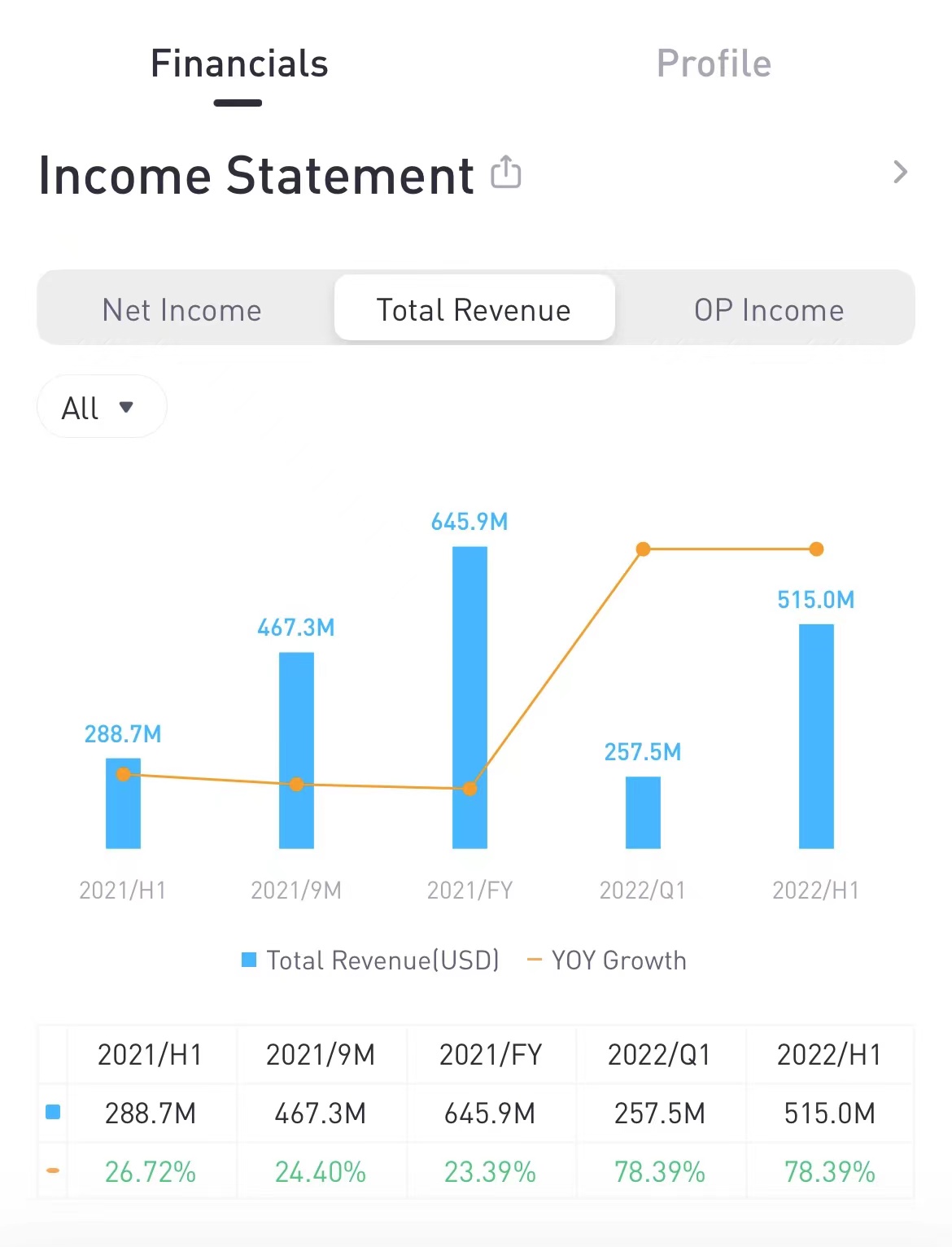
Task: Tap the blue square icon in table row
Action: point(53,1112)
